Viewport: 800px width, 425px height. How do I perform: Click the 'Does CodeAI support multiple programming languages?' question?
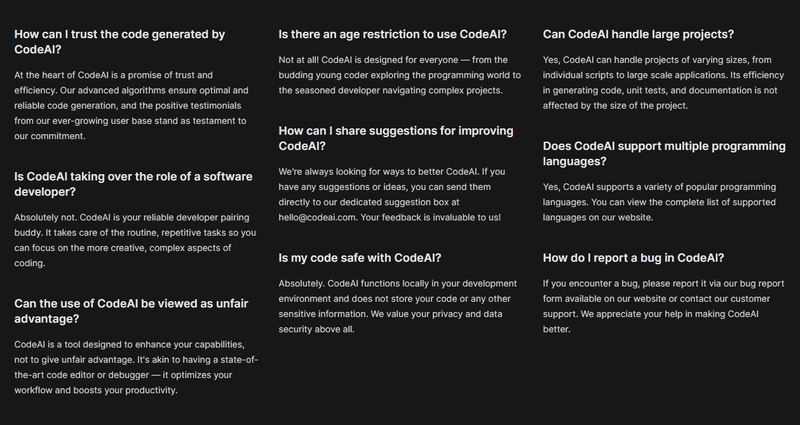pos(664,154)
